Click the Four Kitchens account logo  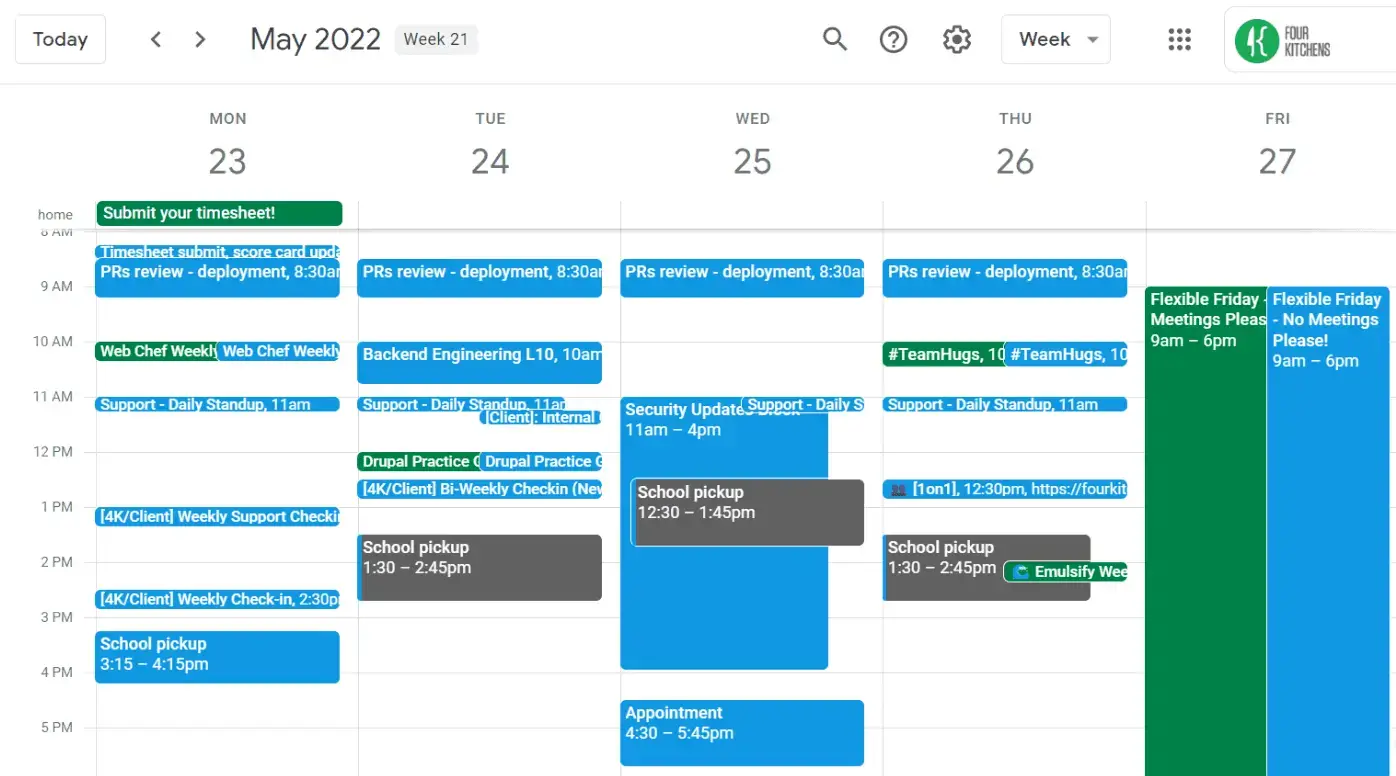[1284, 41]
